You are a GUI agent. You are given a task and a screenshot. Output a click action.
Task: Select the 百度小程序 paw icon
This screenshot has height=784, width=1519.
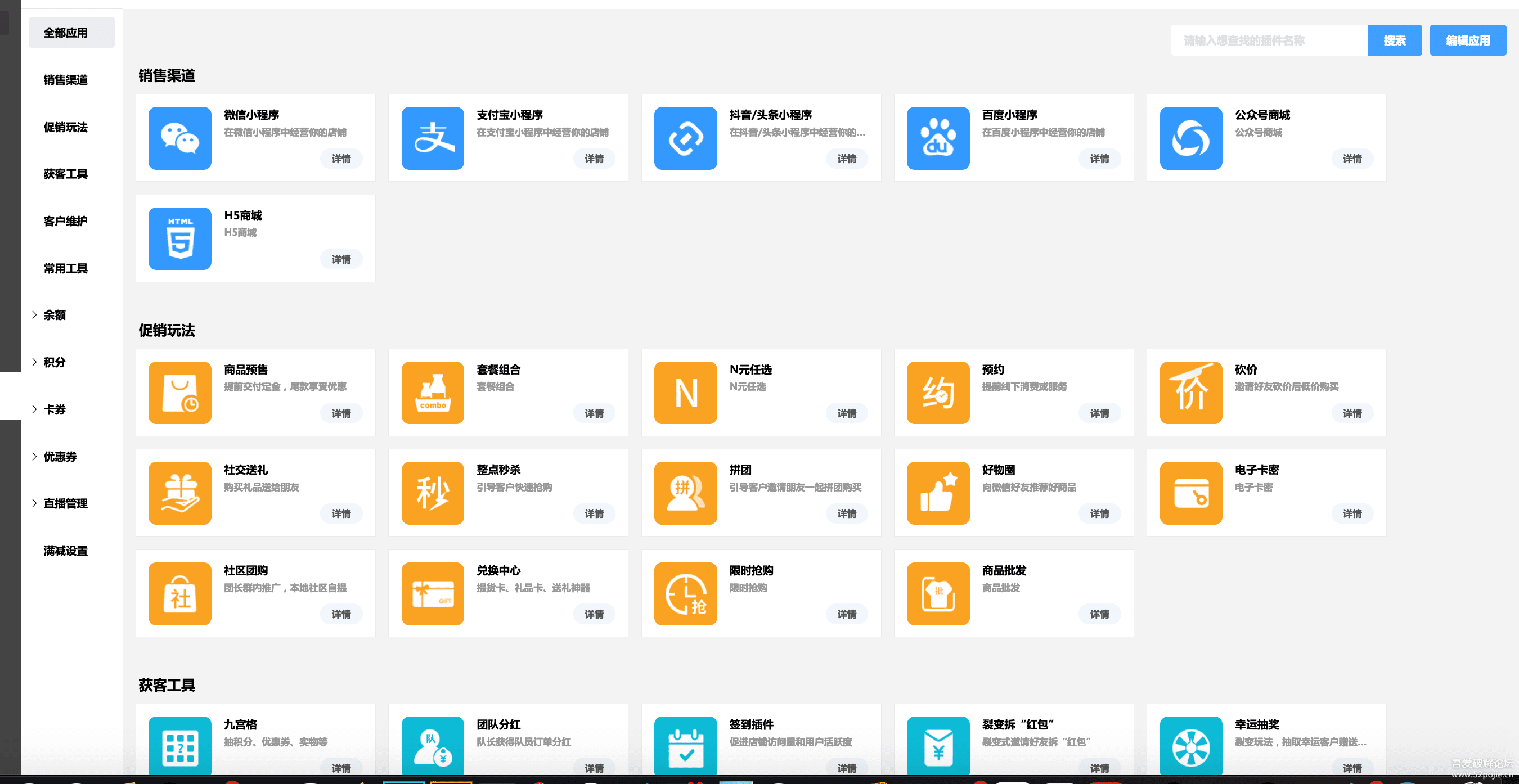pos(938,138)
